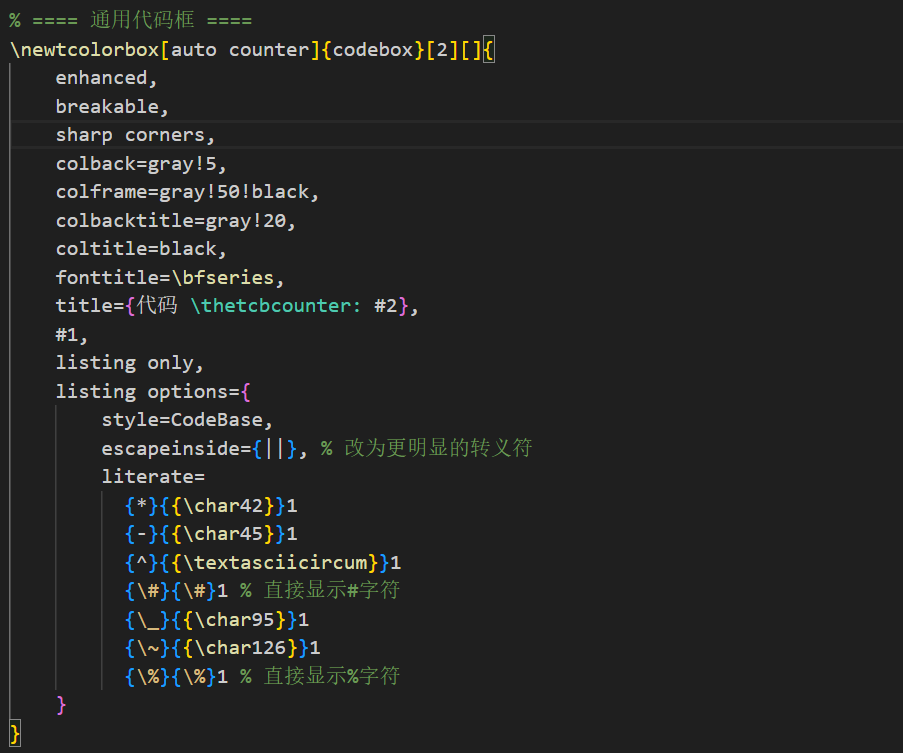The image size is (903, 753).
Task: Click the 'literate=' line
Action: [x=153, y=477]
